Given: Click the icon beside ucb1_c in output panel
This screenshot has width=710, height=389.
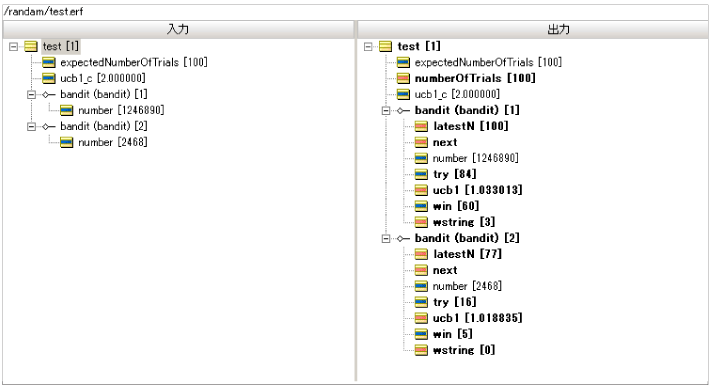Looking at the screenshot, I should point(403,94).
